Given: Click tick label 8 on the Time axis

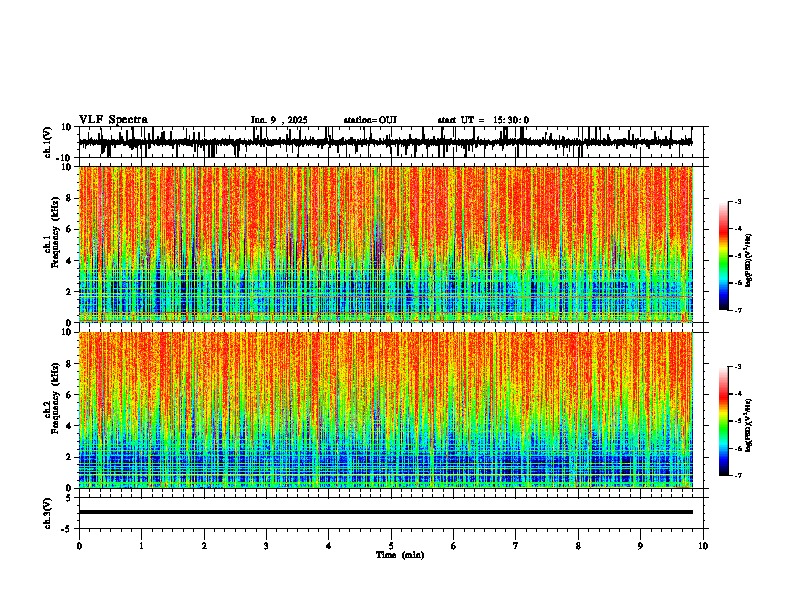Looking at the screenshot, I should 578,546.
